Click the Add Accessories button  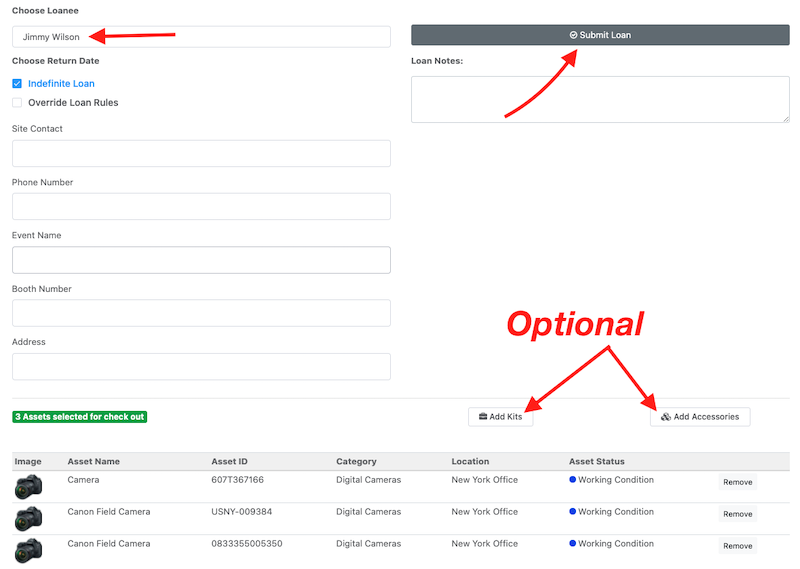(699, 417)
